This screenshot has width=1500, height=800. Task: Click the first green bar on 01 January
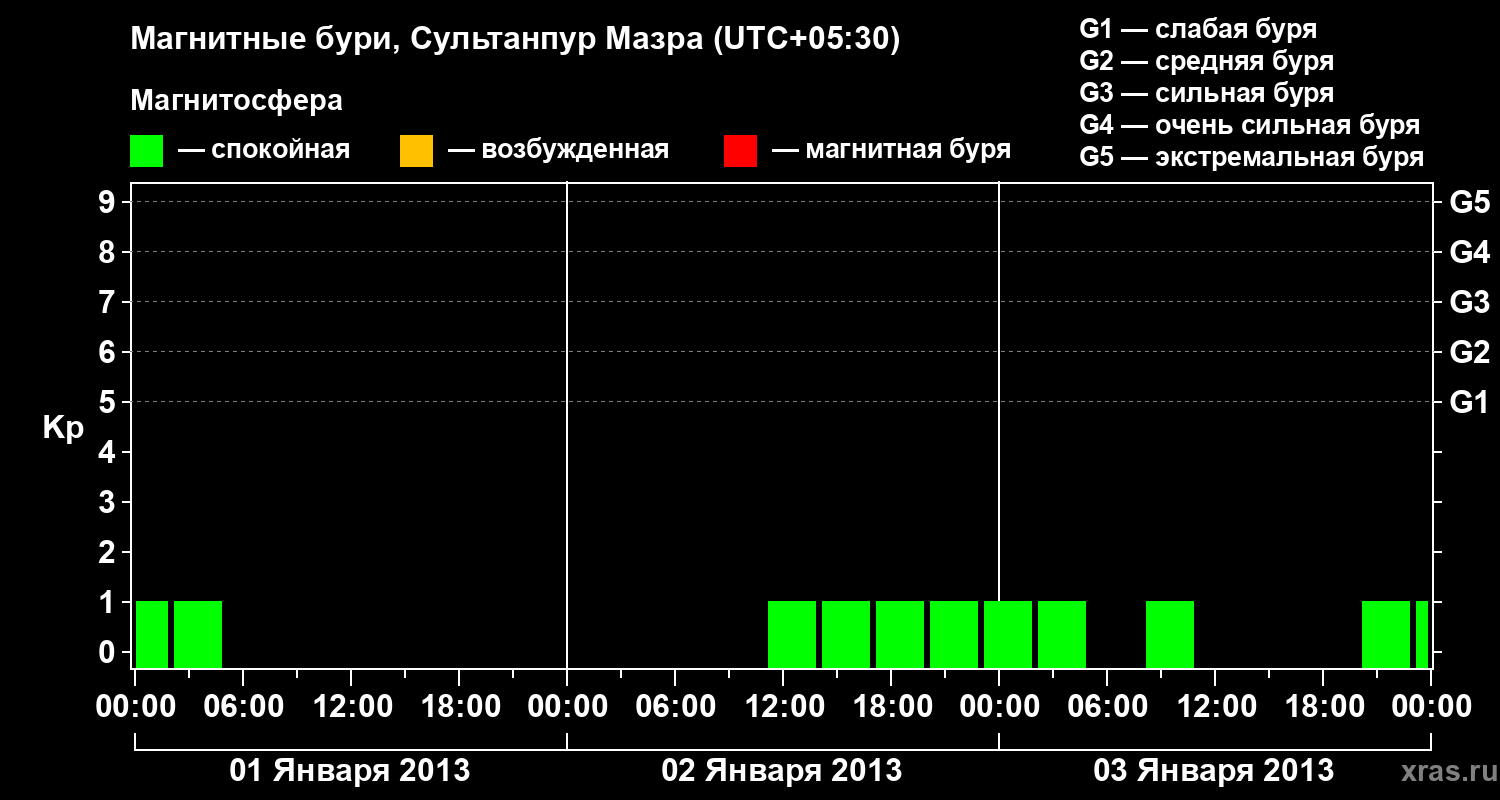pyautogui.click(x=152, y=634)
